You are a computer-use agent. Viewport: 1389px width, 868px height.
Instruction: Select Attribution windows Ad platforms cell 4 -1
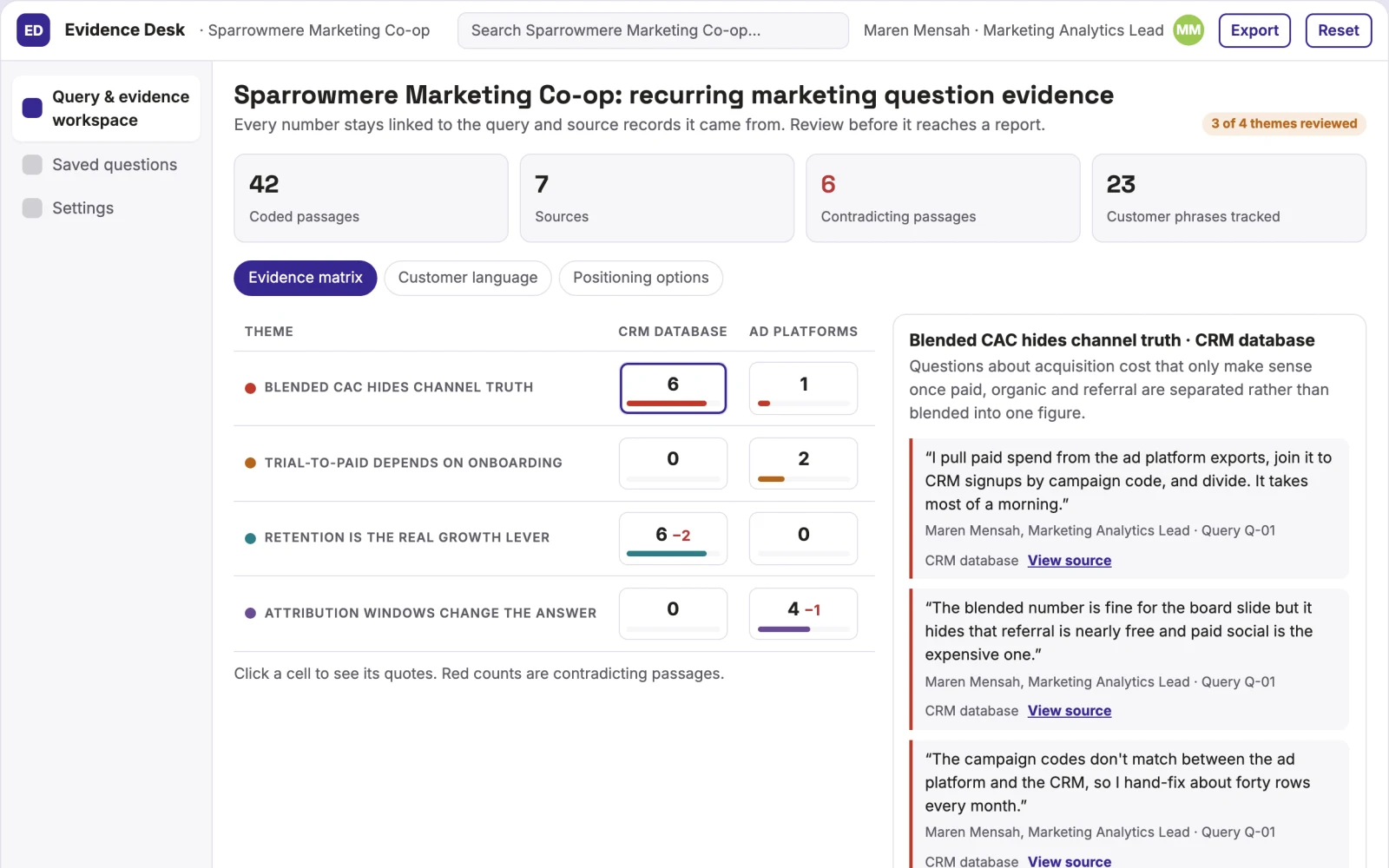pyautogui.click(x=803, y=614)
